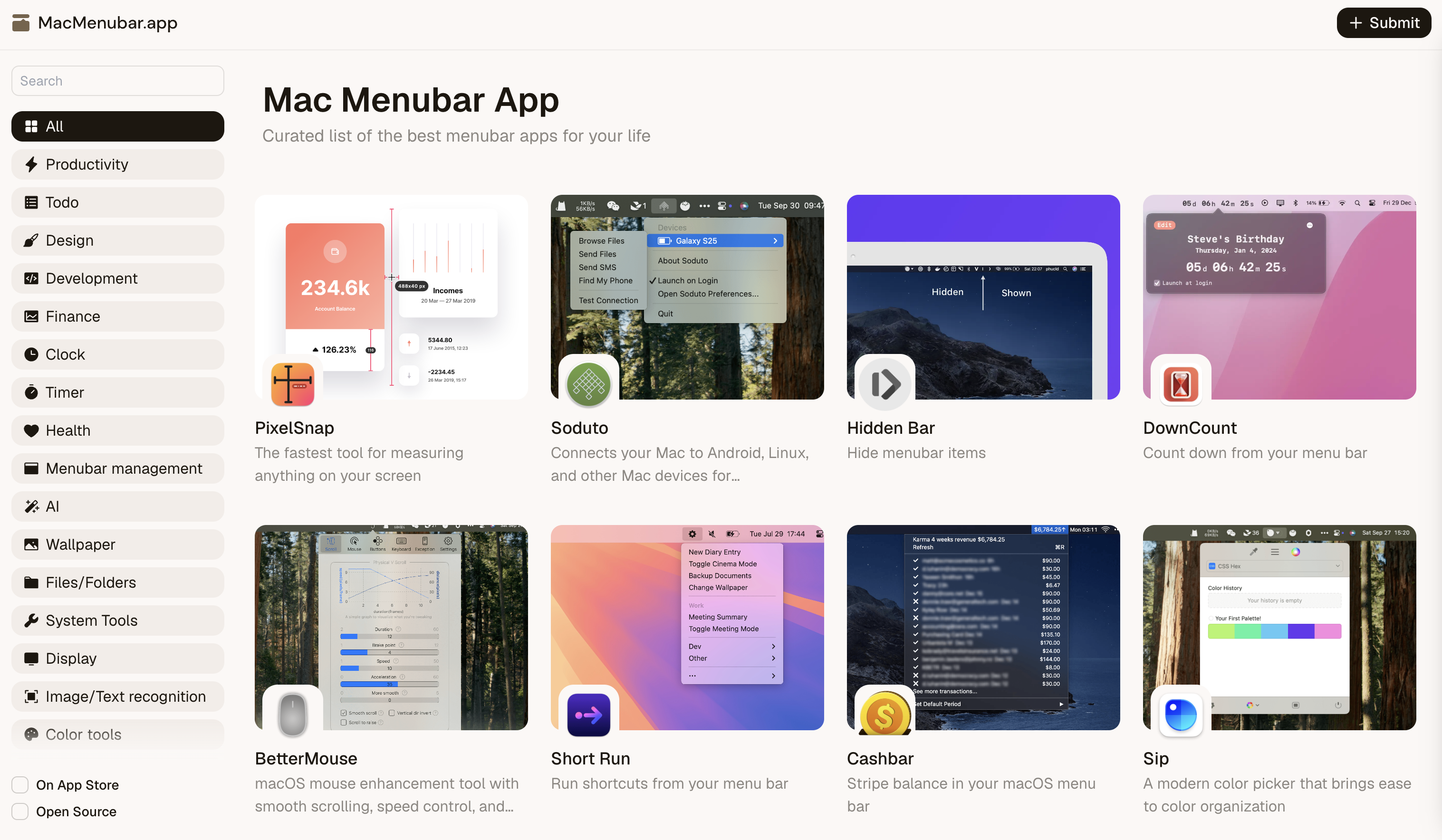Viewport: 1442px width, 840px height.
Task: Click the Soduto green app icon
Action: (588, 384)
